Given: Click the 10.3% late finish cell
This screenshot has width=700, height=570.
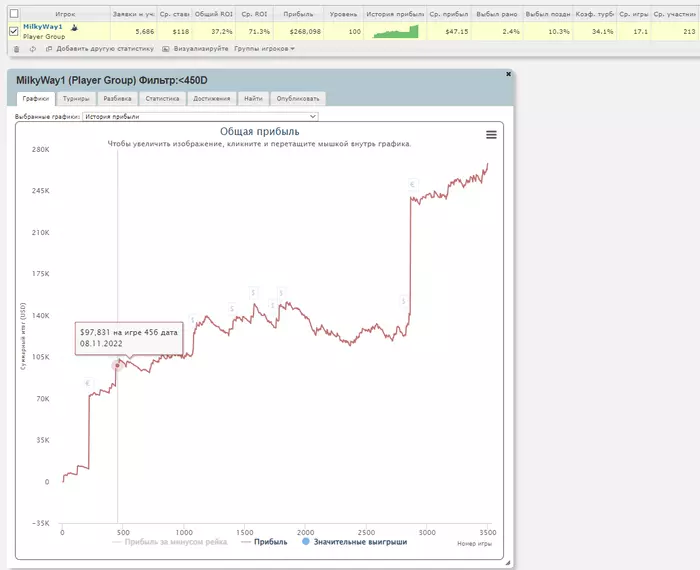Looking at the screenshot, I should 548,32.
